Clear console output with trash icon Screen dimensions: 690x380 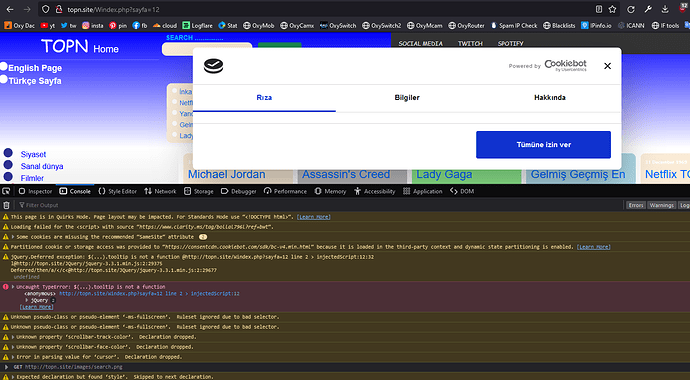coord(6,205)
